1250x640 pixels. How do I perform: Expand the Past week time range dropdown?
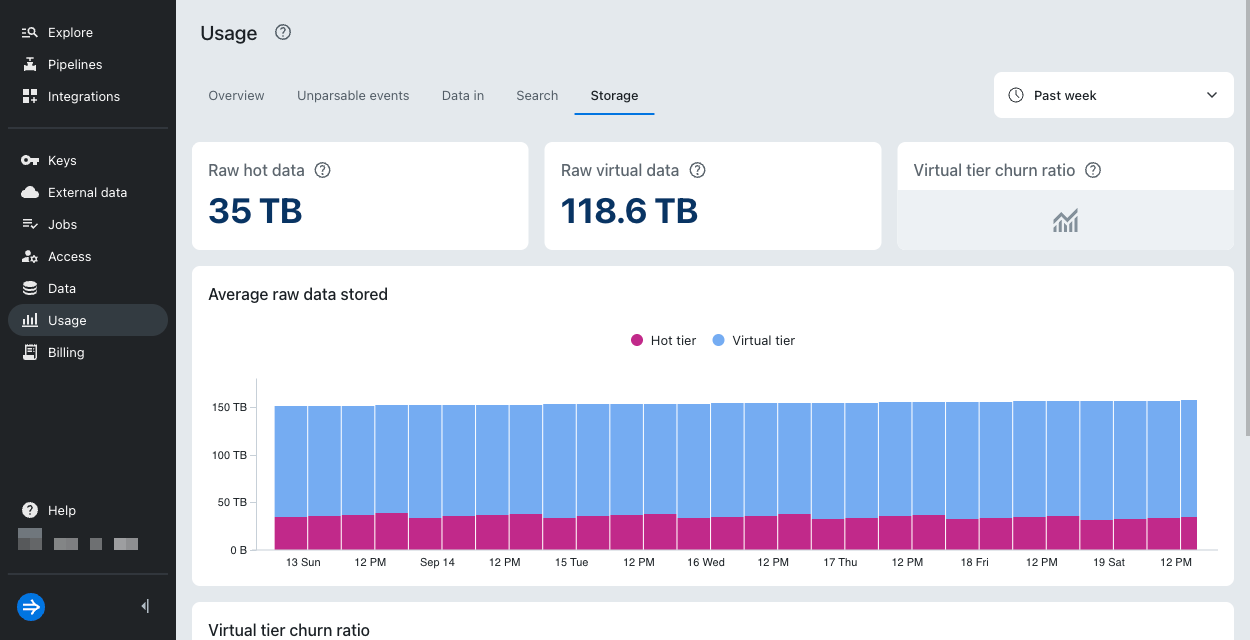(x=1114, y=95)
